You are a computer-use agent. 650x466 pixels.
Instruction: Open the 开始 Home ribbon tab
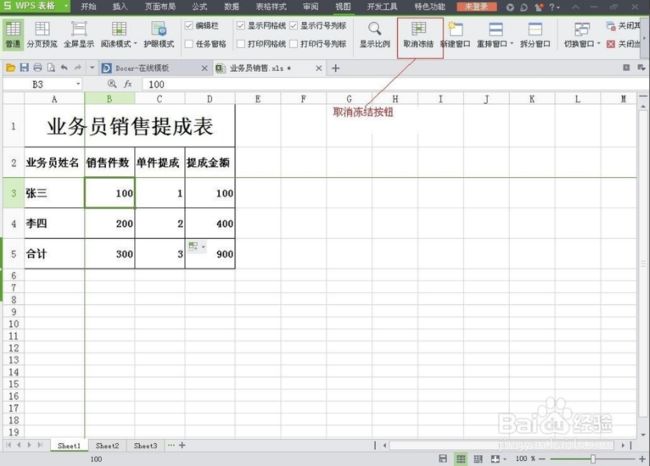pos(88,6)
